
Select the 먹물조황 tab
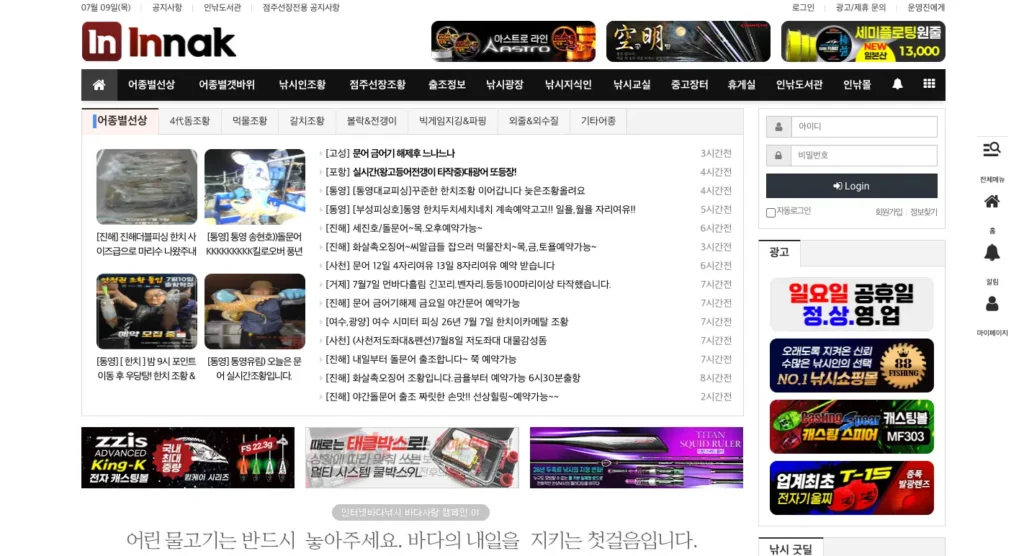click(249, 122)
